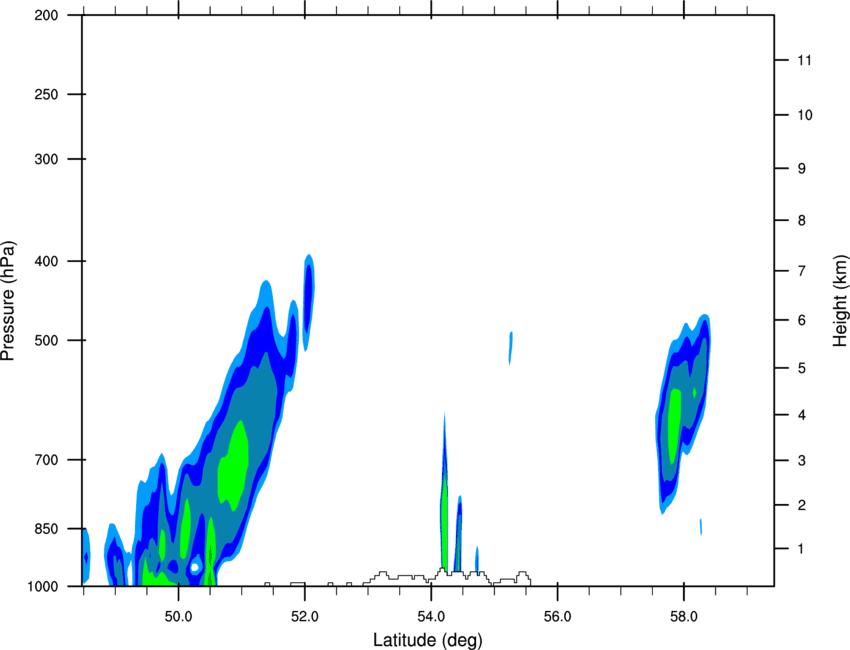This screenshot has height=650, width=850.
Task: Click the small light-blue sliver near 55.3 degrees
Action: (511, 347)
